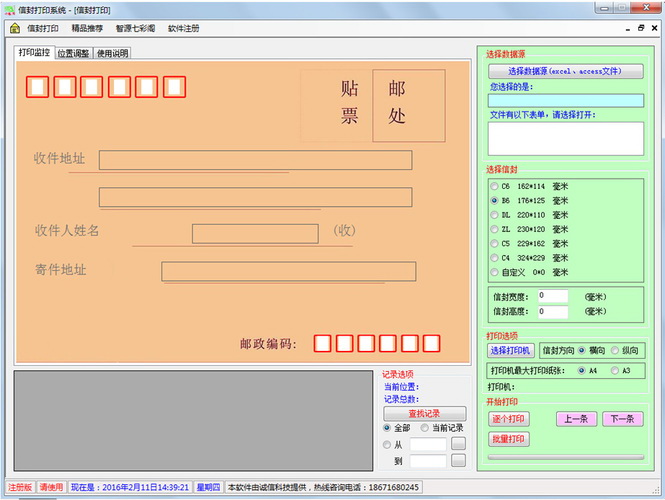This screenshot has width=665, height=500.
Task: Click 星期四 in status bar
Action: pyautogui.click(x=208, y=487)
